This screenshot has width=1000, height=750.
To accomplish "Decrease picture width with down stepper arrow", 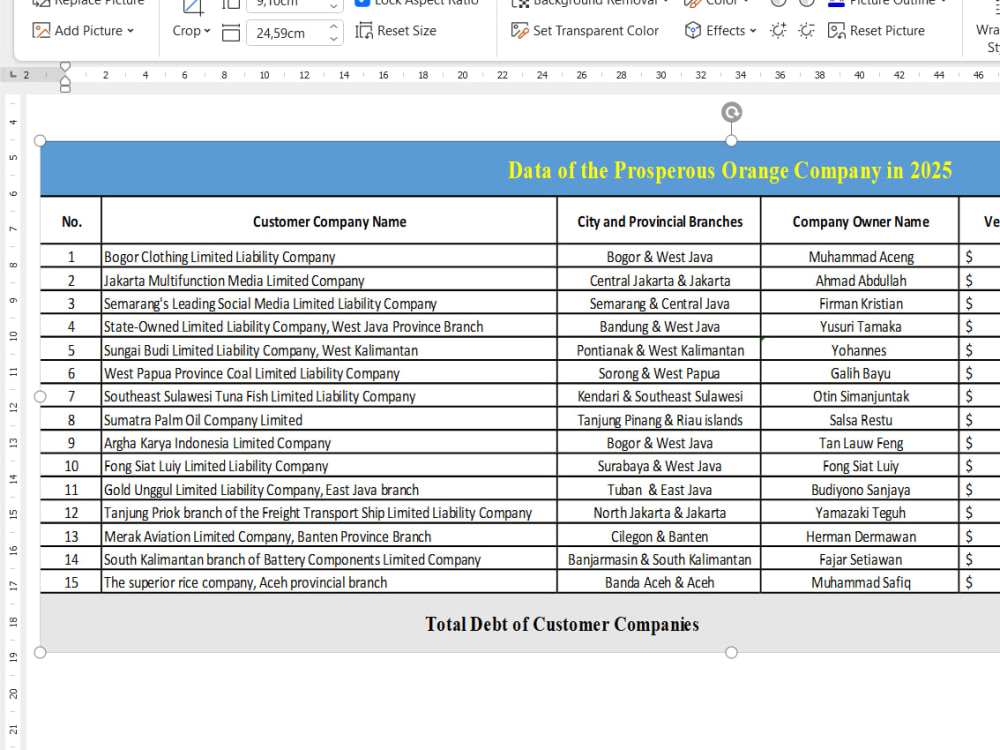I will 334,39.
